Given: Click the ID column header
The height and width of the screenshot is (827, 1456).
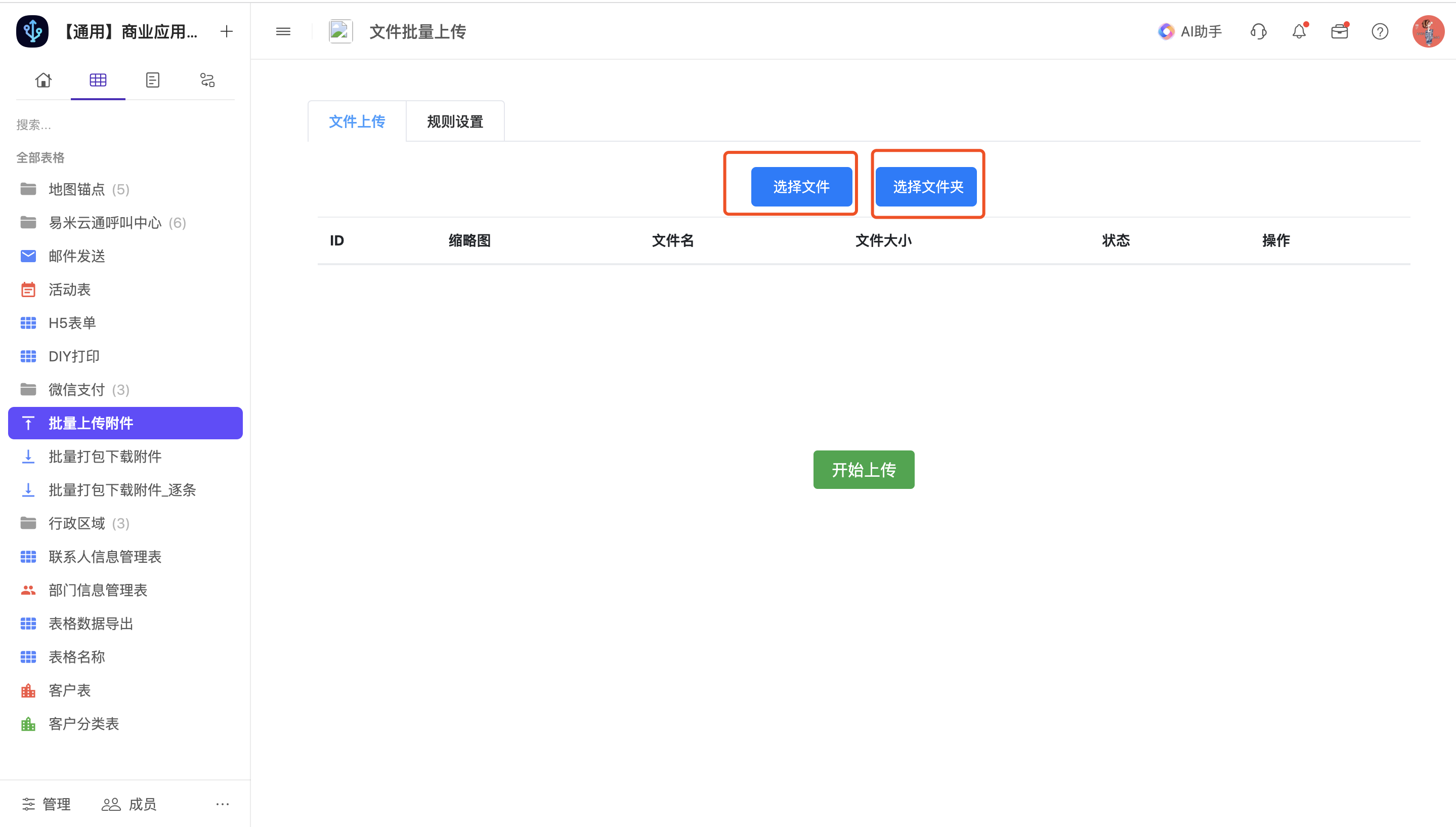Looking at the screenshot, I should point(336,241).
